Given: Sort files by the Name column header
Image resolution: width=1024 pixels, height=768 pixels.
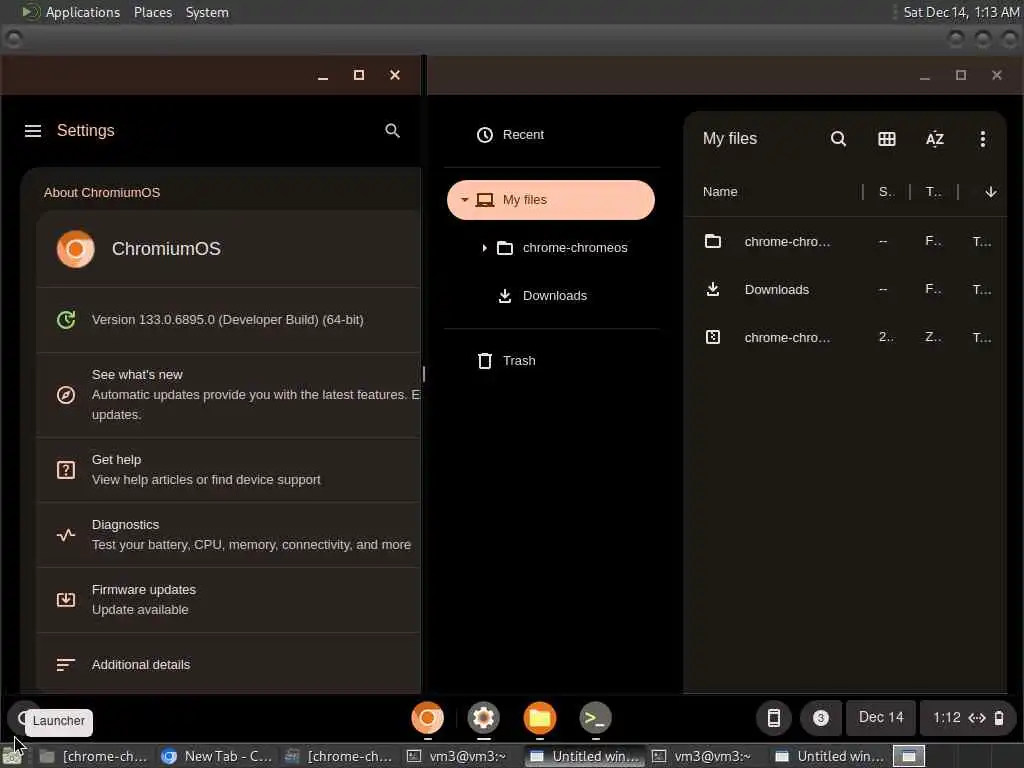Looking at the screenshot, I should click(720, 192).
